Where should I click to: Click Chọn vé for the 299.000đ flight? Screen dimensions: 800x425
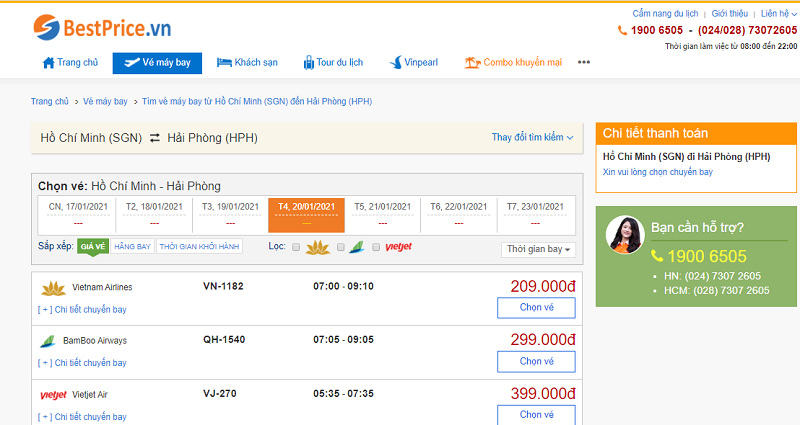pyautogui.click(x=536, y=361)
